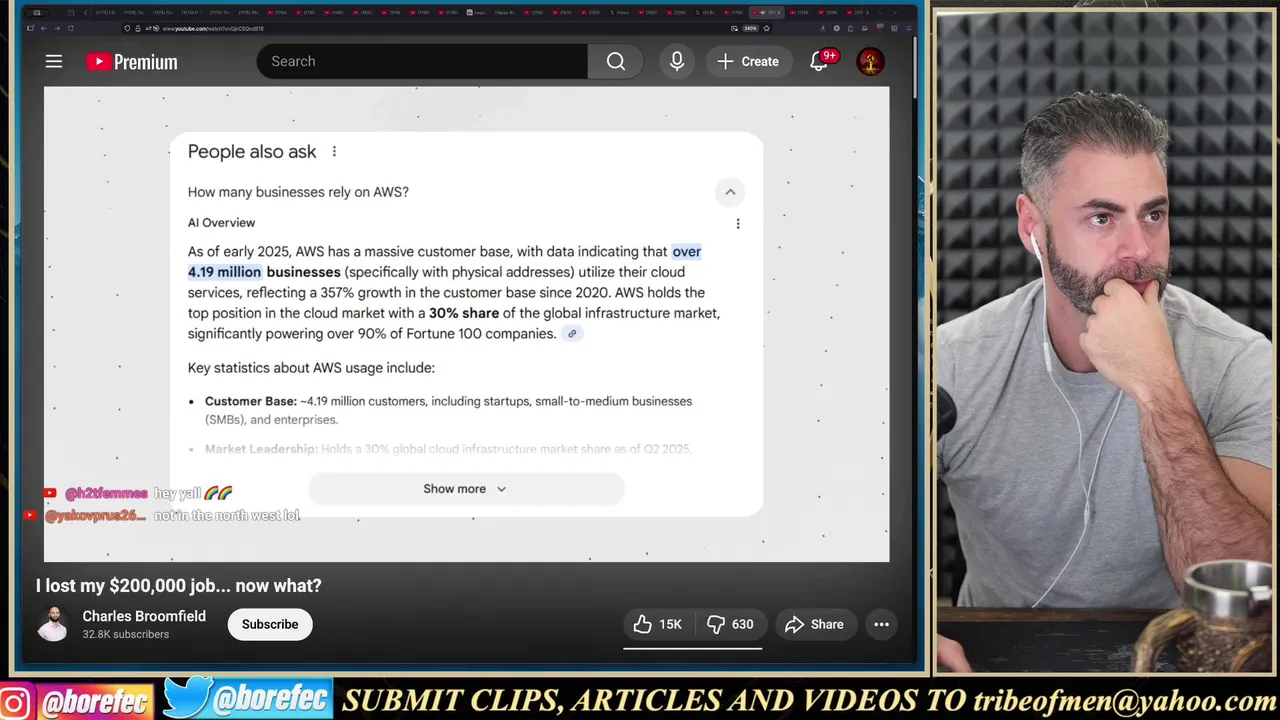The width and height of the screenshot is (1280, 720).
Task: Click the '32.8K subscribers' text
Action: click(126, 635)
